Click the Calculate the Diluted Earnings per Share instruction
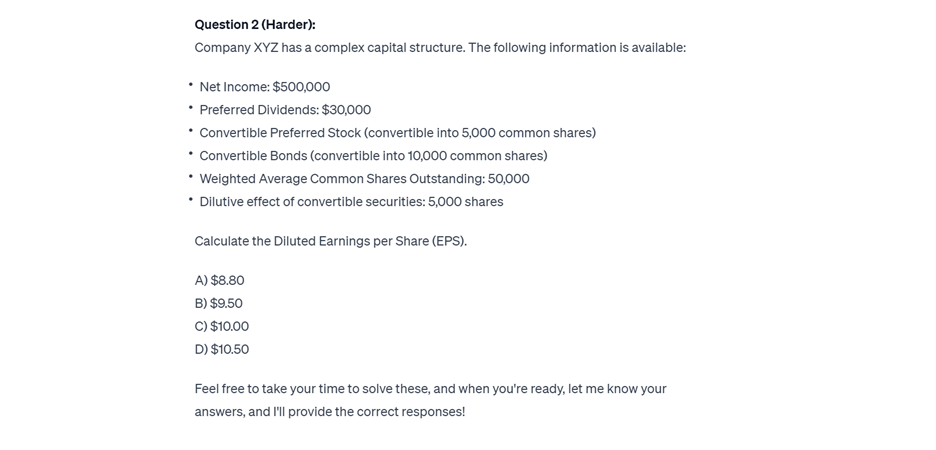Image resolution: width=936 pixels, height=450 pixels. pos(330,241)
